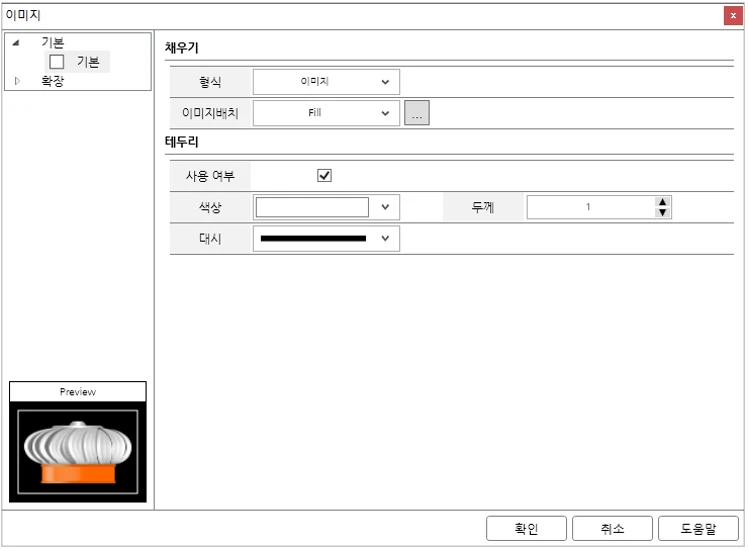The width and height of the screenshot is (748, 551).
Task: Click the 테두리 section heading
Action: point(181,142)
